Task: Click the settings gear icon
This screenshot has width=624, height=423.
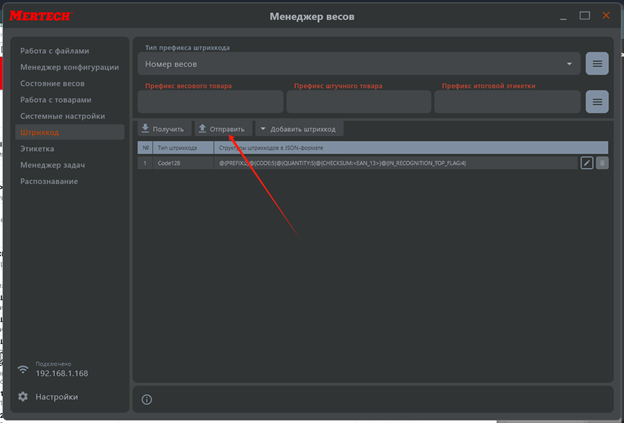Action: (x=23, y=397)
